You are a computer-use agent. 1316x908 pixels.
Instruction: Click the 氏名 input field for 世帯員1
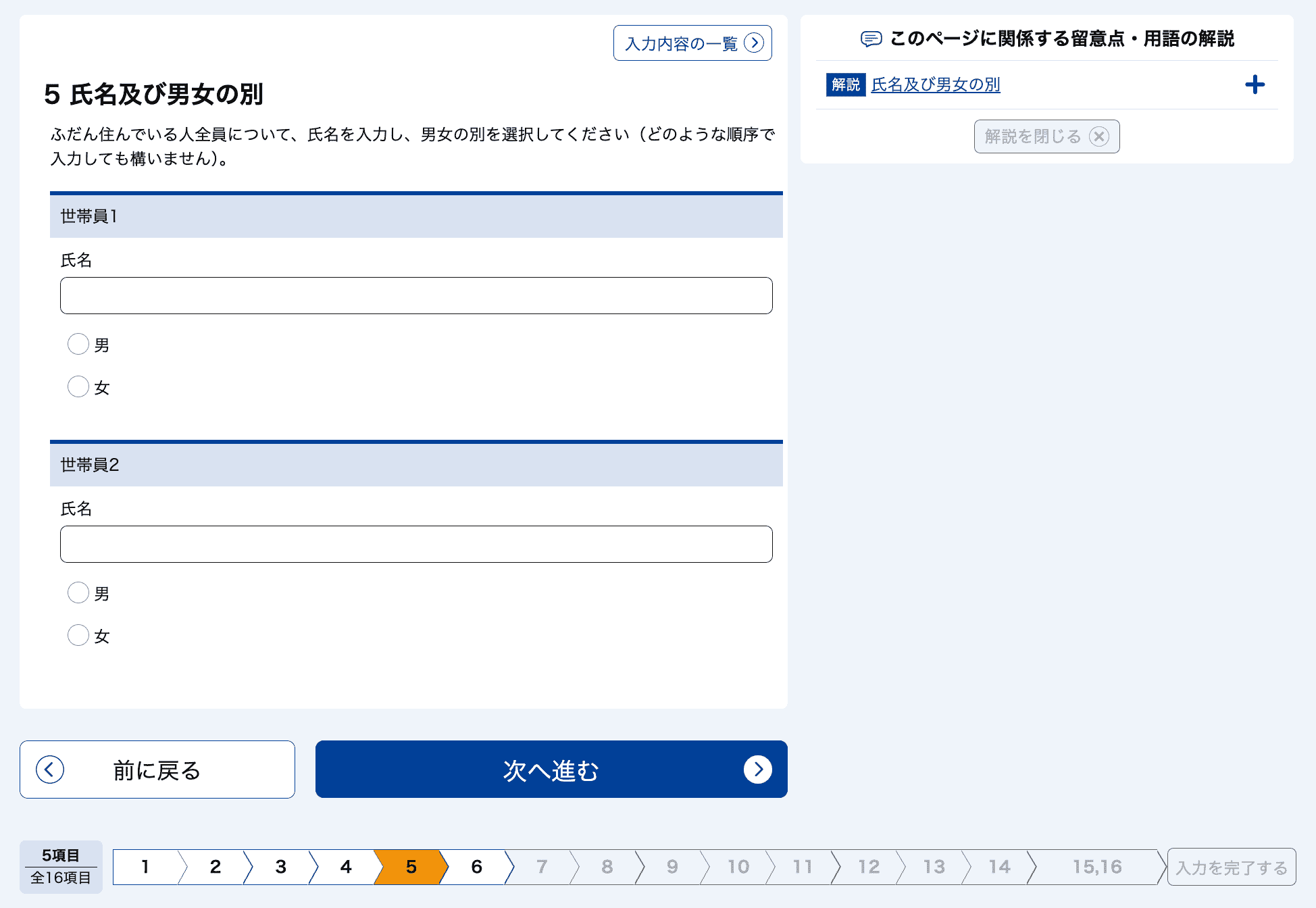[x=416, y=295]
